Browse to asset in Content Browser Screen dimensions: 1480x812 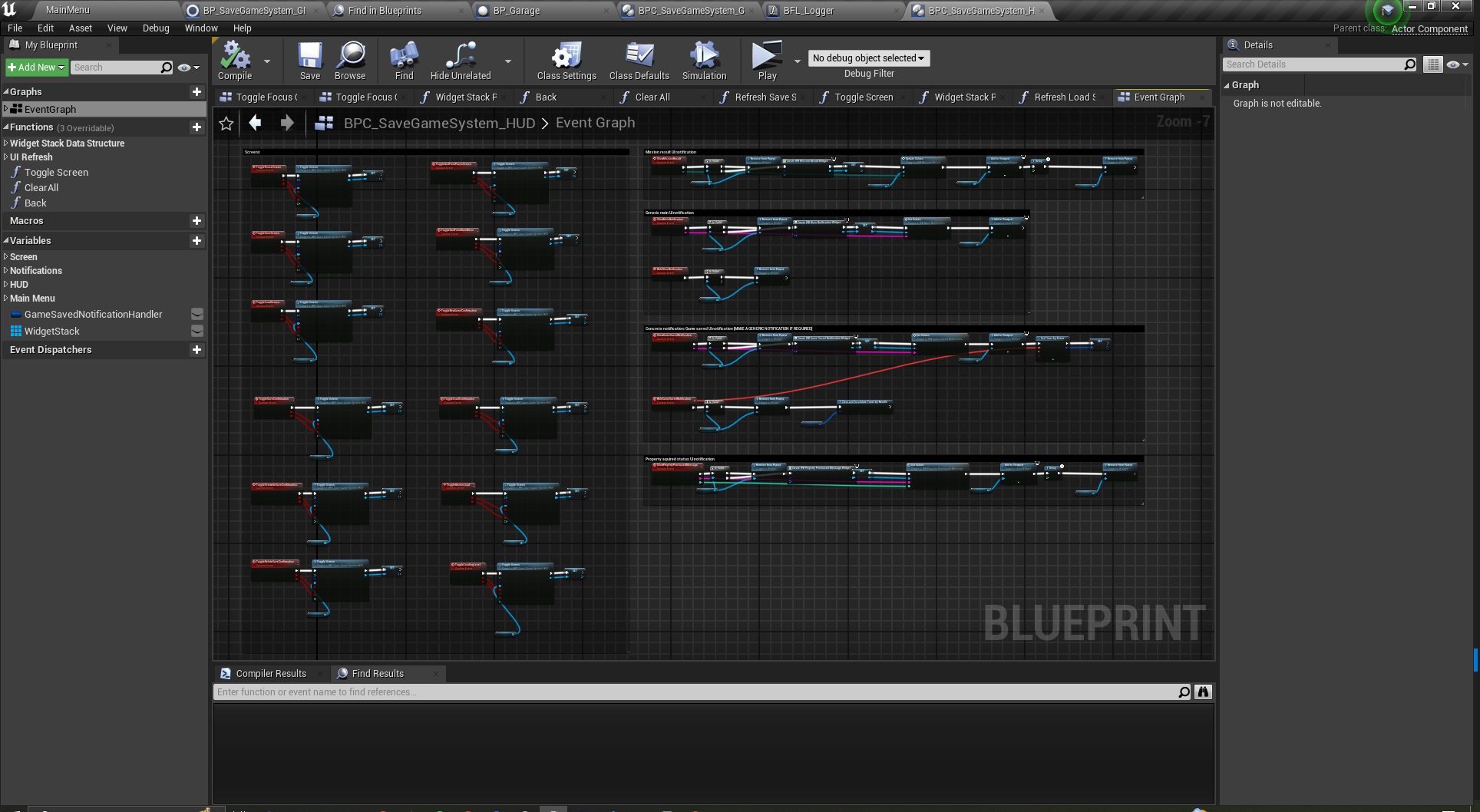point(350,61)
